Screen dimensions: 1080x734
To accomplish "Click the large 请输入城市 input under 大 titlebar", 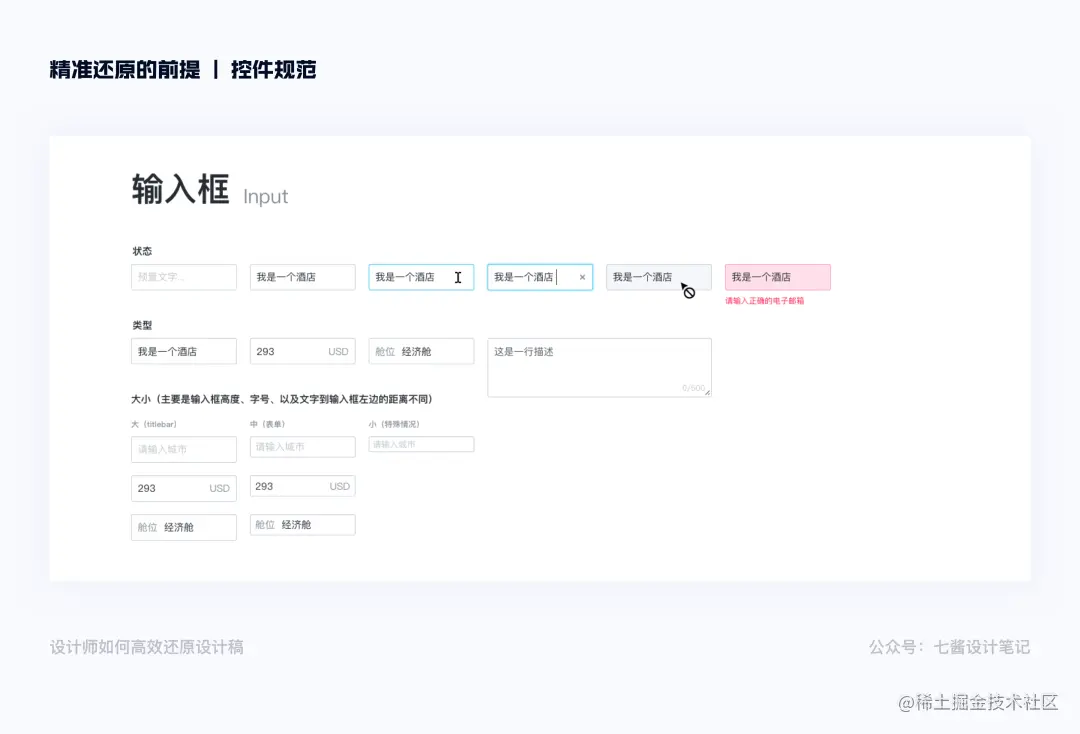I will [183, 449].
